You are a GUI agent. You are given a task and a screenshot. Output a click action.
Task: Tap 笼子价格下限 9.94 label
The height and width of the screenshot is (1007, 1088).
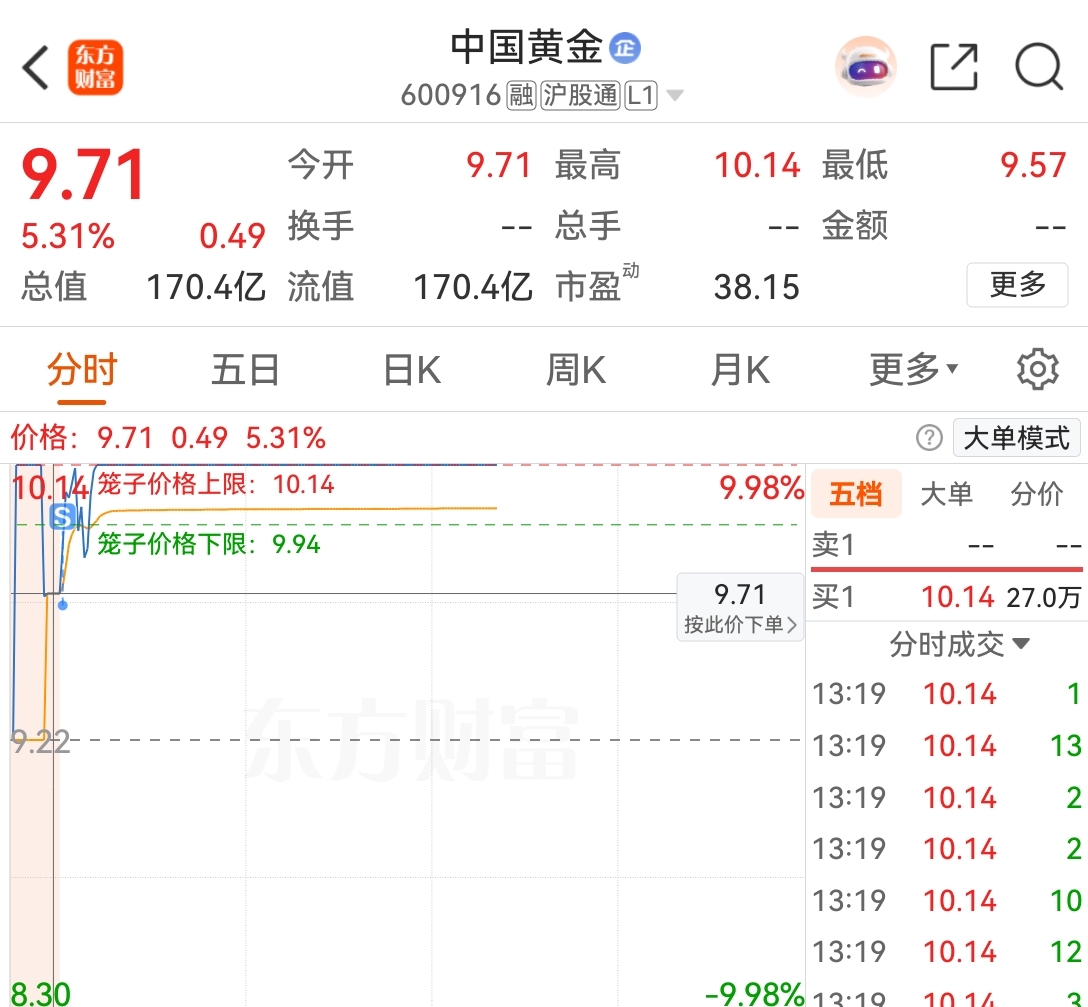click(x=209, y=543)
